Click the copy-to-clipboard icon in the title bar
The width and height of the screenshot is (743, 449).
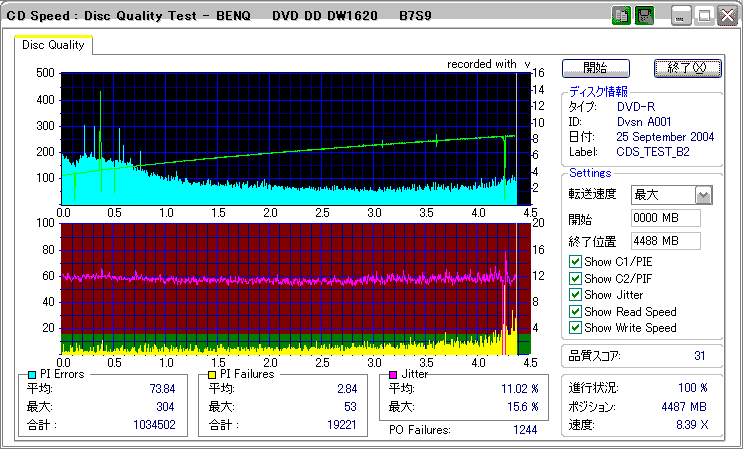pos(621,16)
